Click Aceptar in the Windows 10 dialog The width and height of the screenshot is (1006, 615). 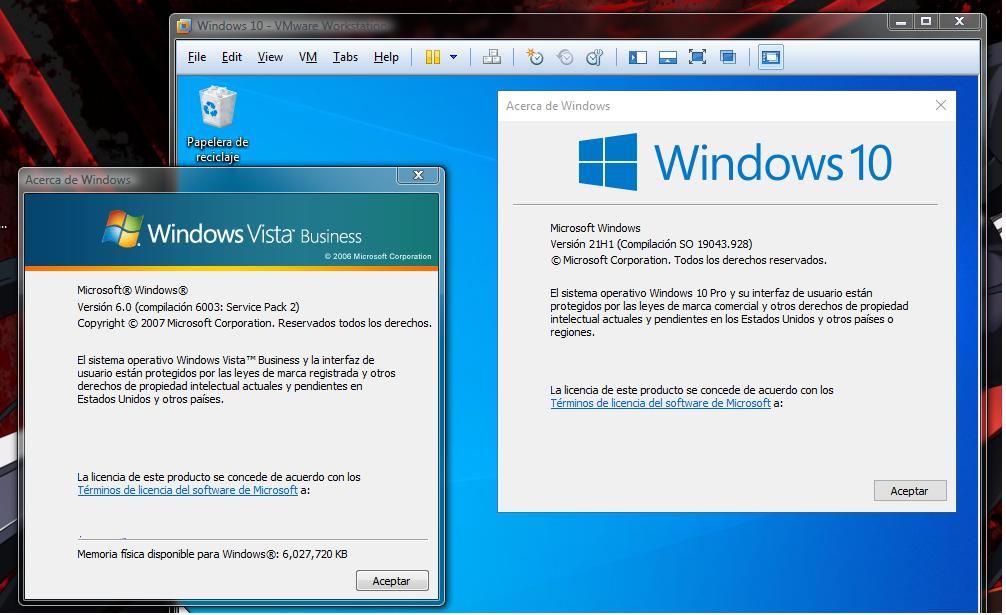[910, 491]
